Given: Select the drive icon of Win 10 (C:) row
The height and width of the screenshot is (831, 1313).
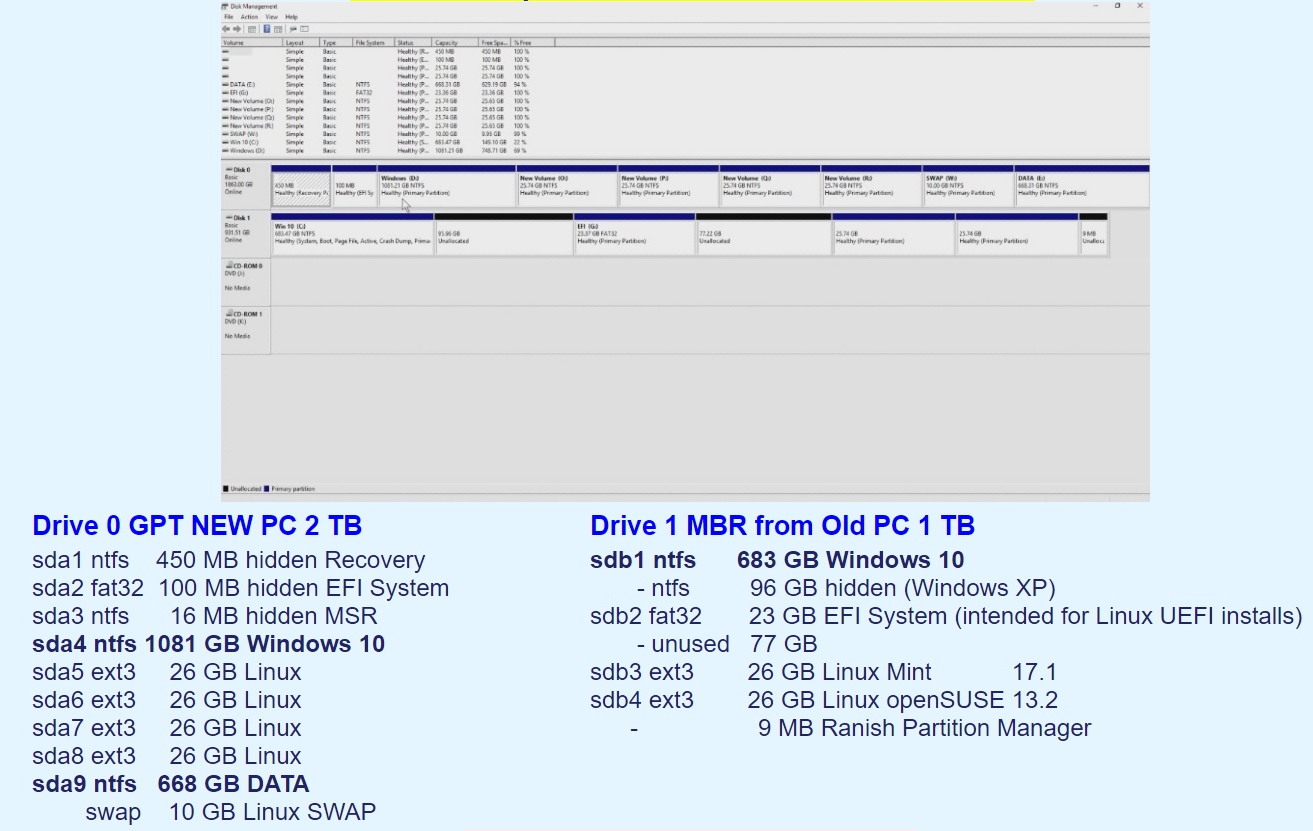Looking at the screenshot, I should click(x=225, y=142).
